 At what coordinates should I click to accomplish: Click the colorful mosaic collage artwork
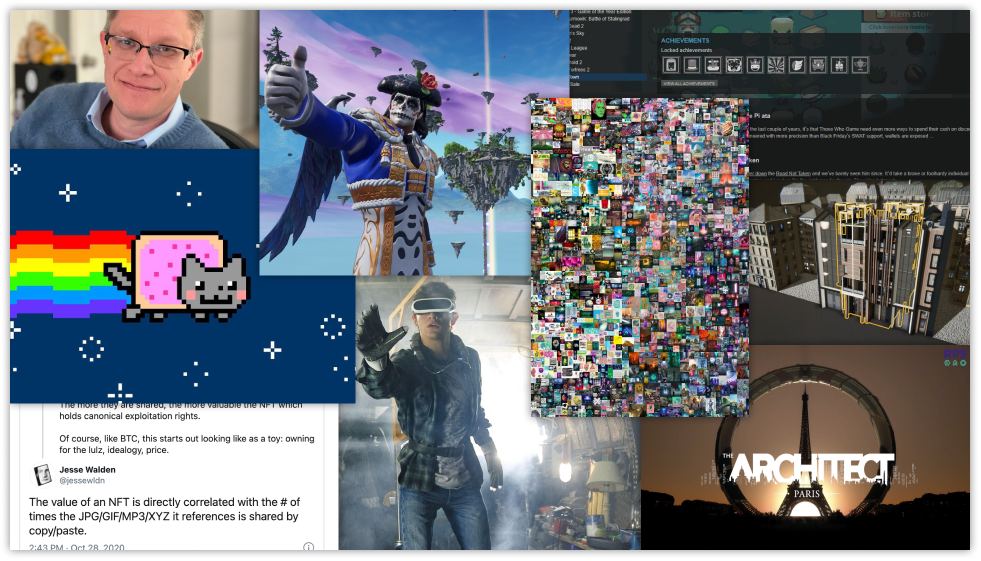(639, 258)
